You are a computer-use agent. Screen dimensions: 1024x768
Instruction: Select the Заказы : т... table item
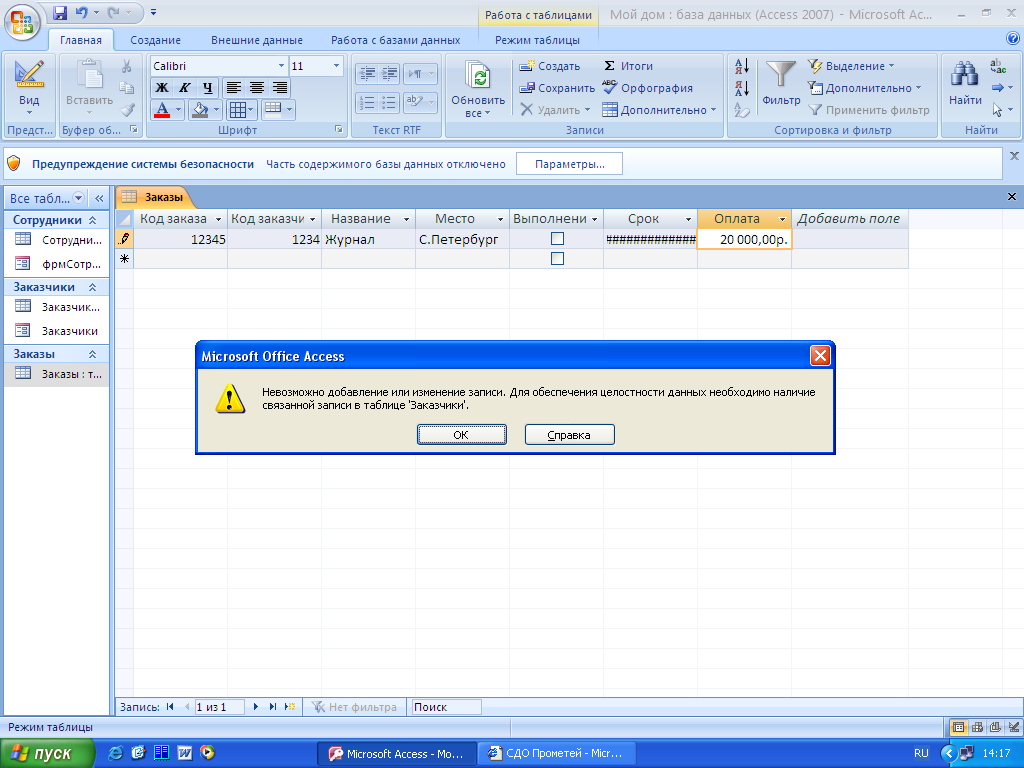pyautogui.click(x=58, y=374)
